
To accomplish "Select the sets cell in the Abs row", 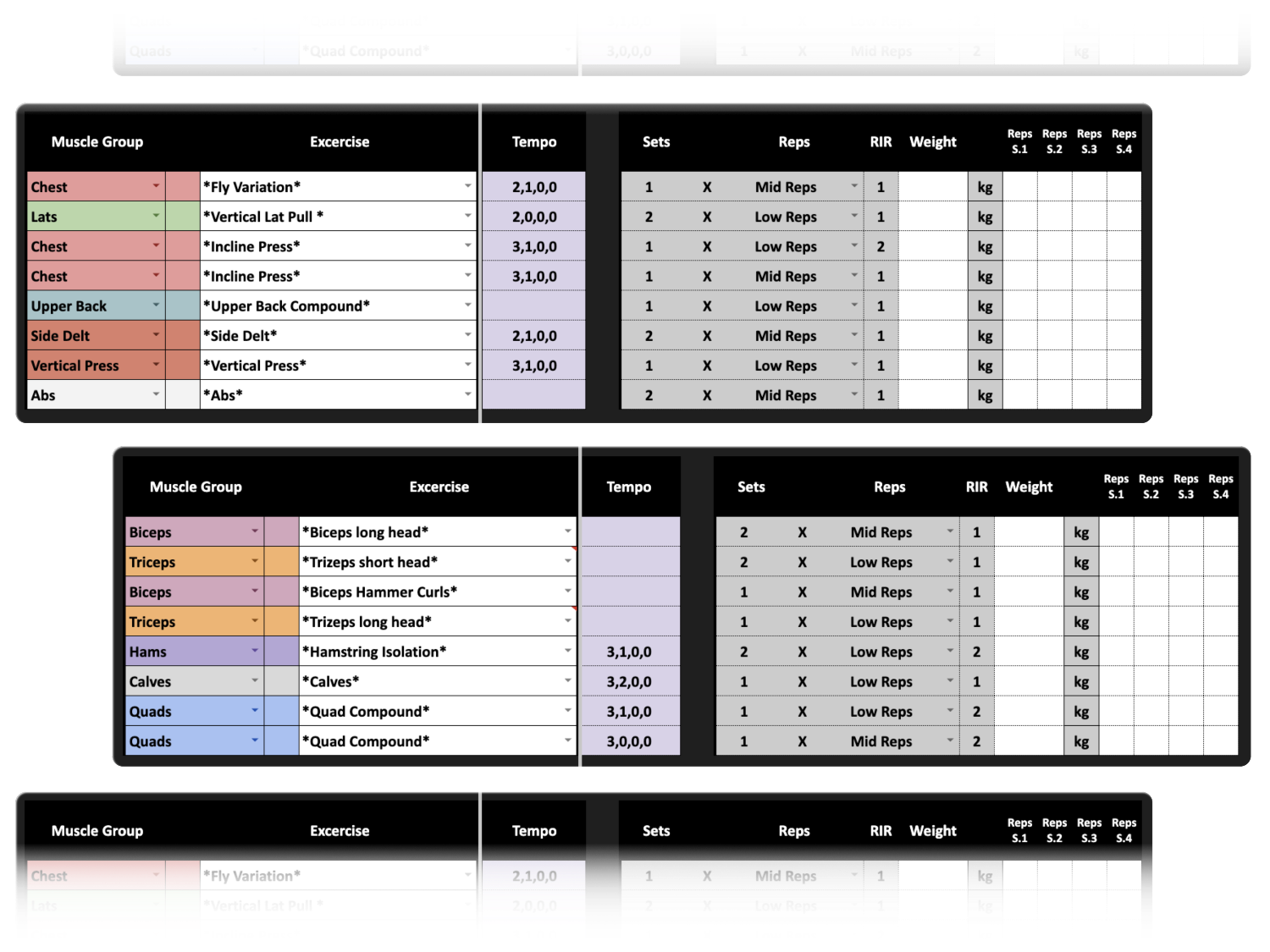I will [649, 395].
